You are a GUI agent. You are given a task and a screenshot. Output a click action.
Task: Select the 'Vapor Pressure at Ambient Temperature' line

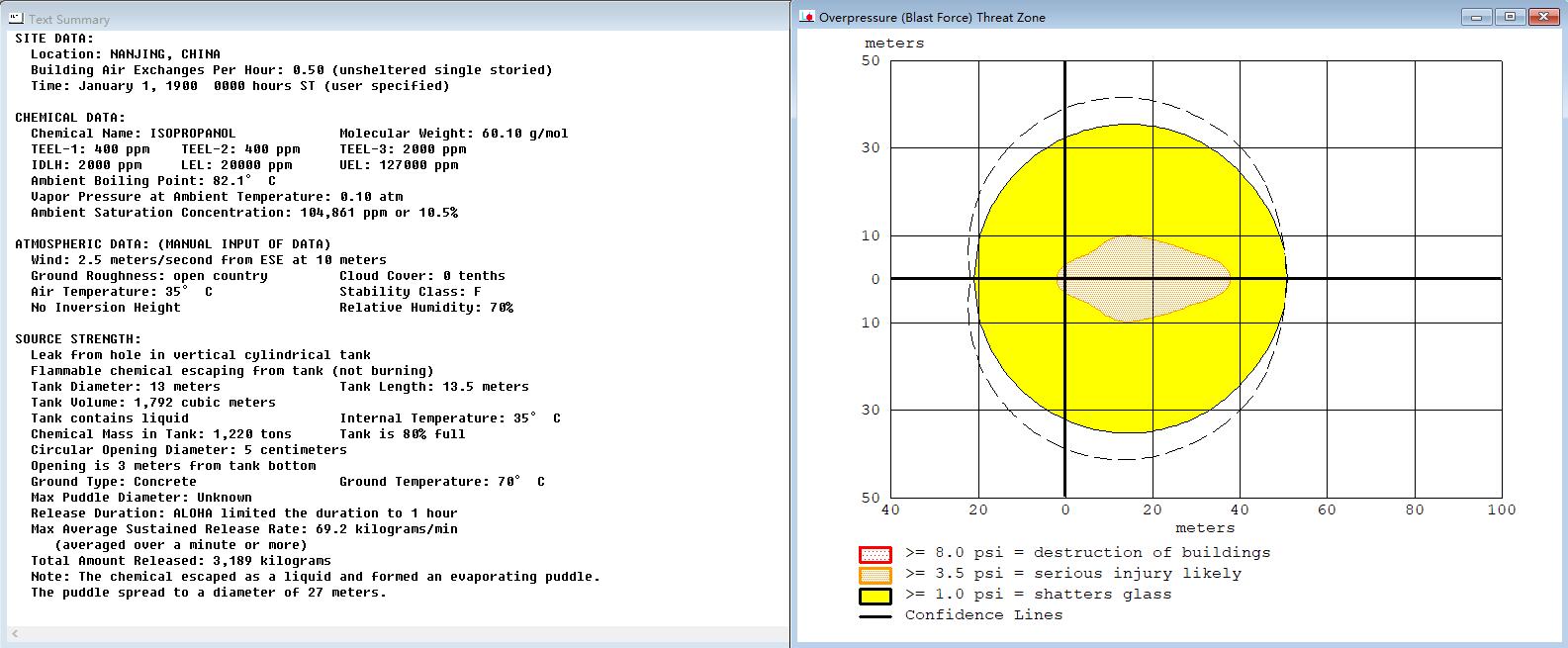217,197
